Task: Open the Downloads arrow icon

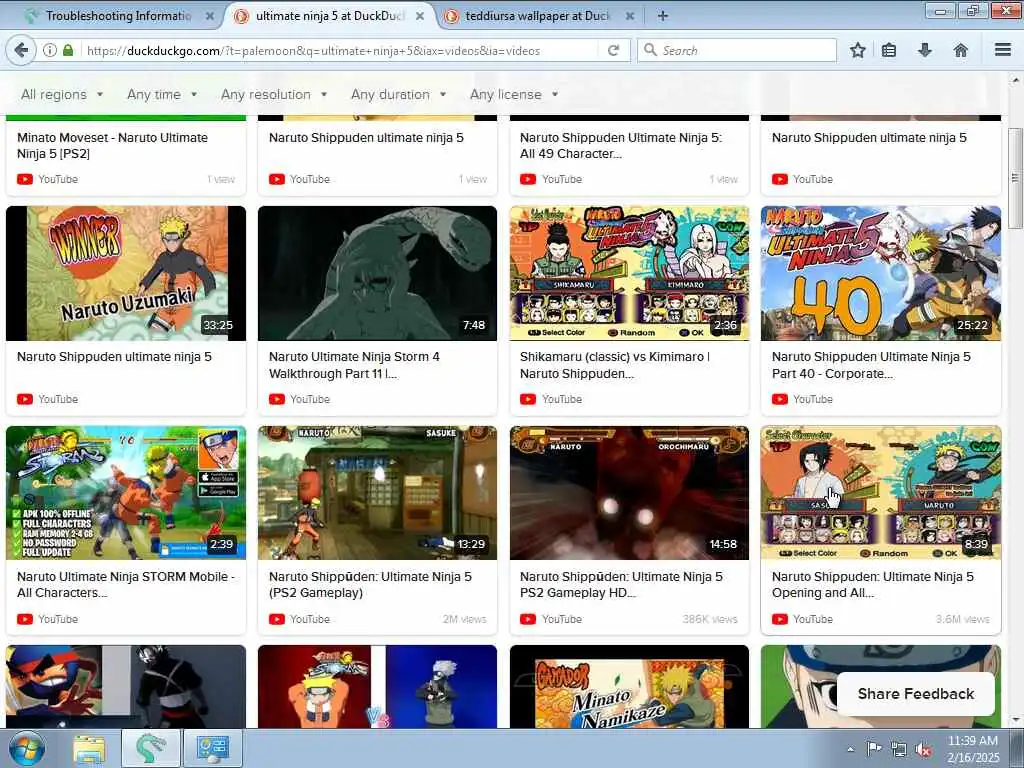Action: click(x=925, y=50)
